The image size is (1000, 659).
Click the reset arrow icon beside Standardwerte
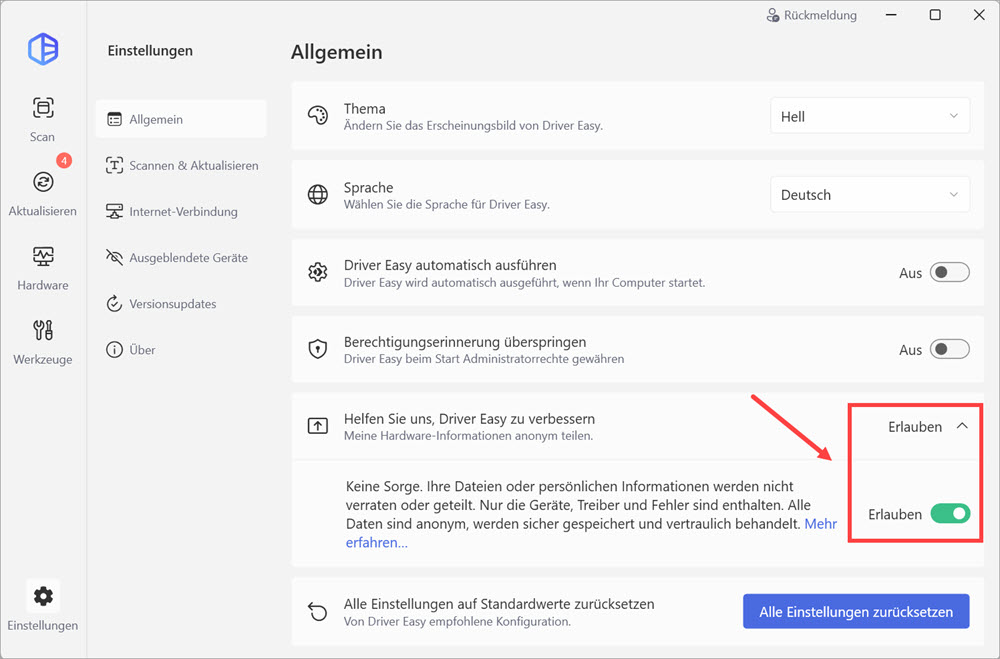click(318, 611)
